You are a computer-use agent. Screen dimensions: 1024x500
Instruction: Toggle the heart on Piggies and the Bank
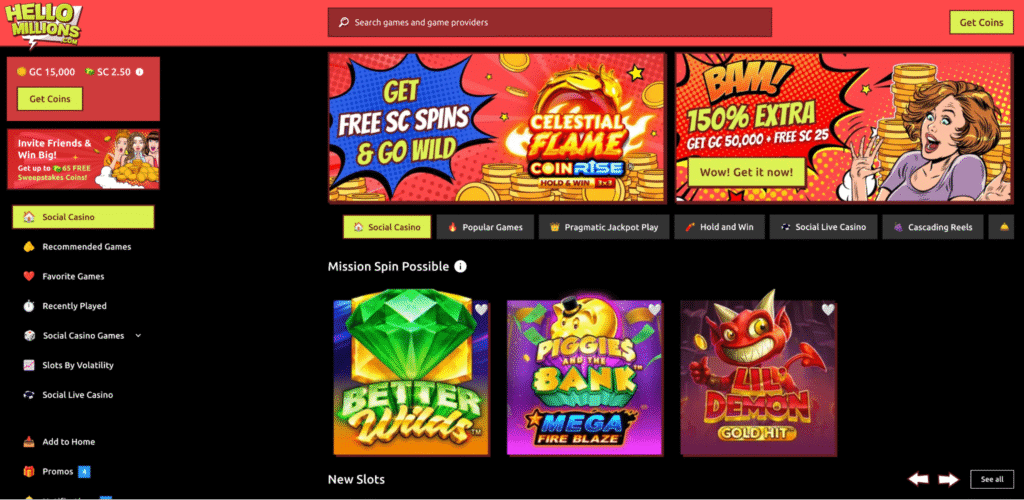click(x=654, y=309)
